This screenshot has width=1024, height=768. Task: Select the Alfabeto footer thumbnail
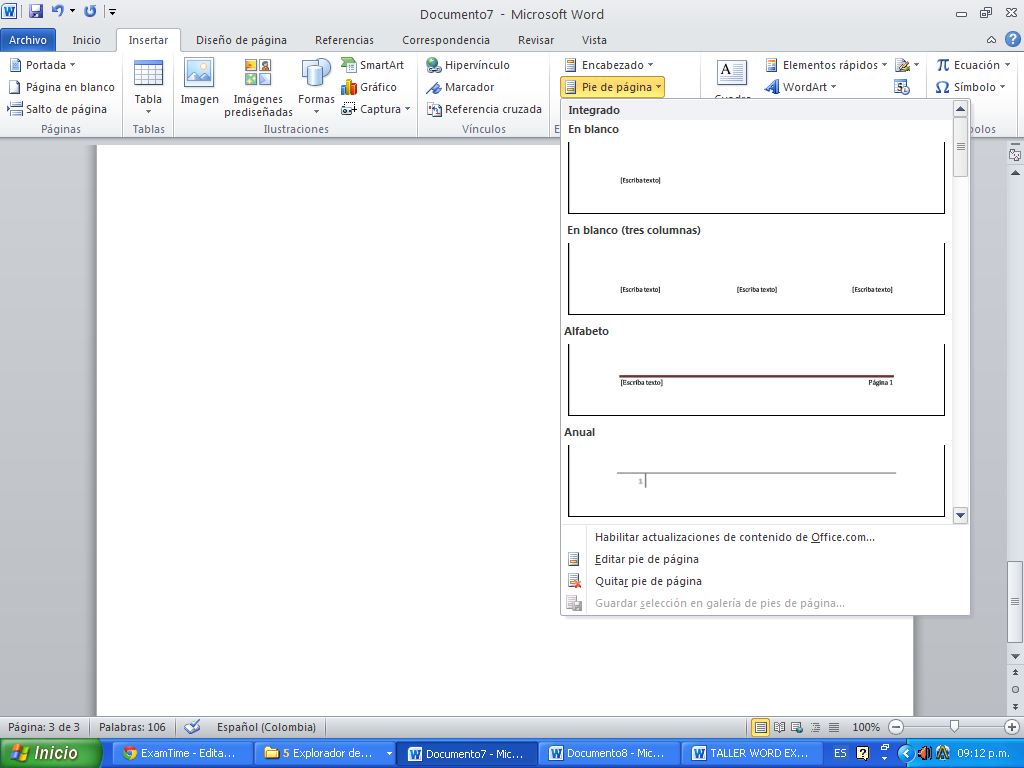pos(756,379)
